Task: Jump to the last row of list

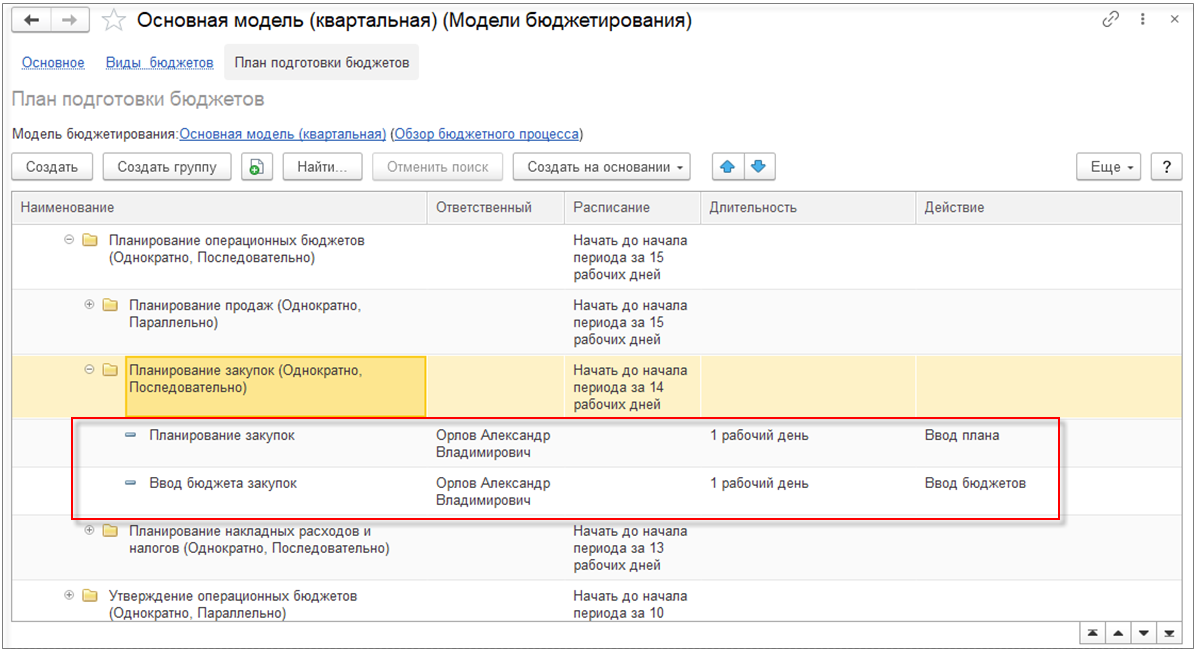Action: click(x=1167, y=633)
